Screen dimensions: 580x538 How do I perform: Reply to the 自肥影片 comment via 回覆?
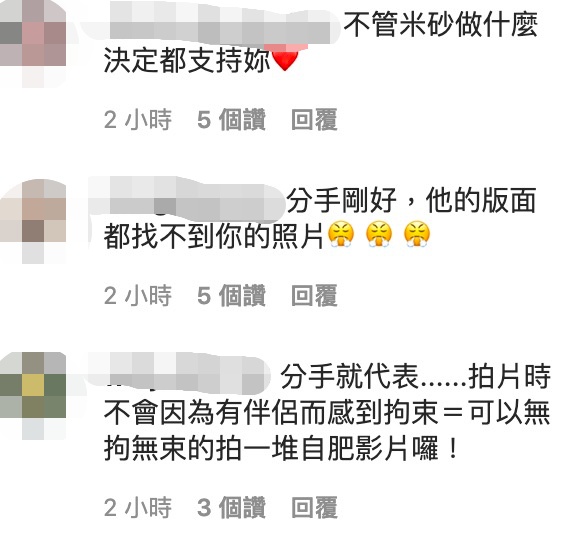coord(314,507)
